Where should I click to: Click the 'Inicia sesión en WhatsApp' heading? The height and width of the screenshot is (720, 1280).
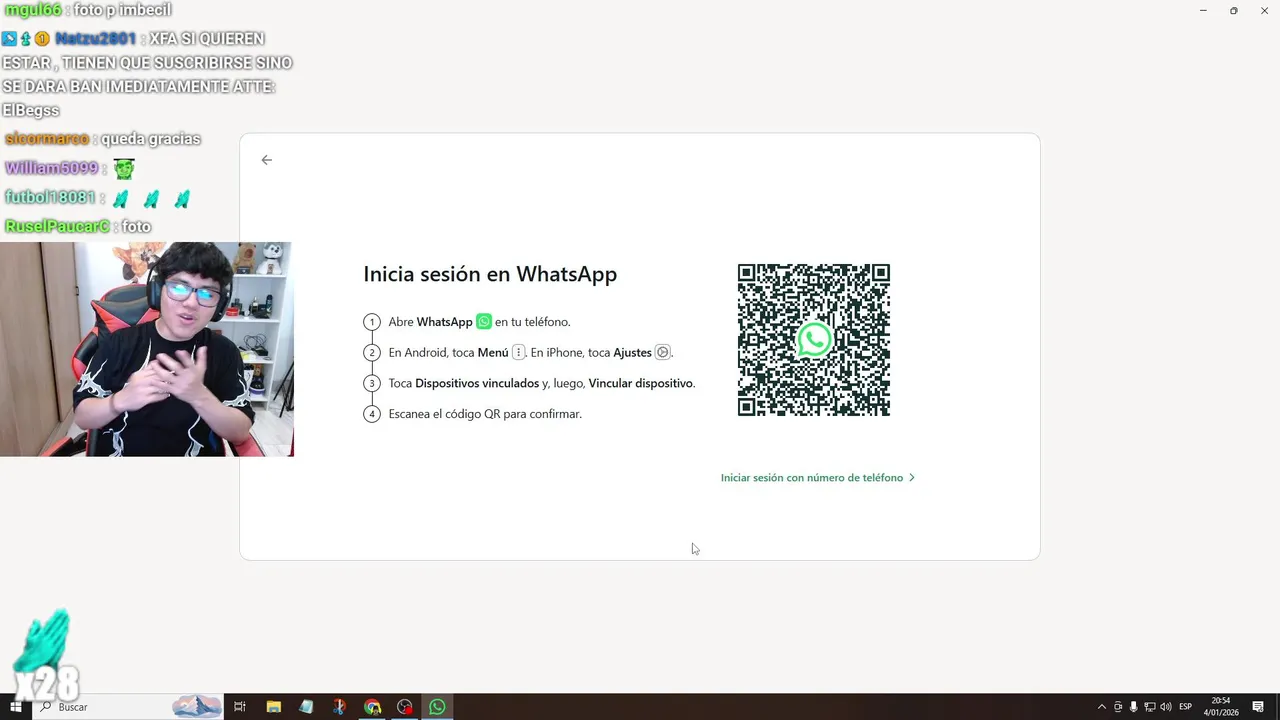point(490,274)
